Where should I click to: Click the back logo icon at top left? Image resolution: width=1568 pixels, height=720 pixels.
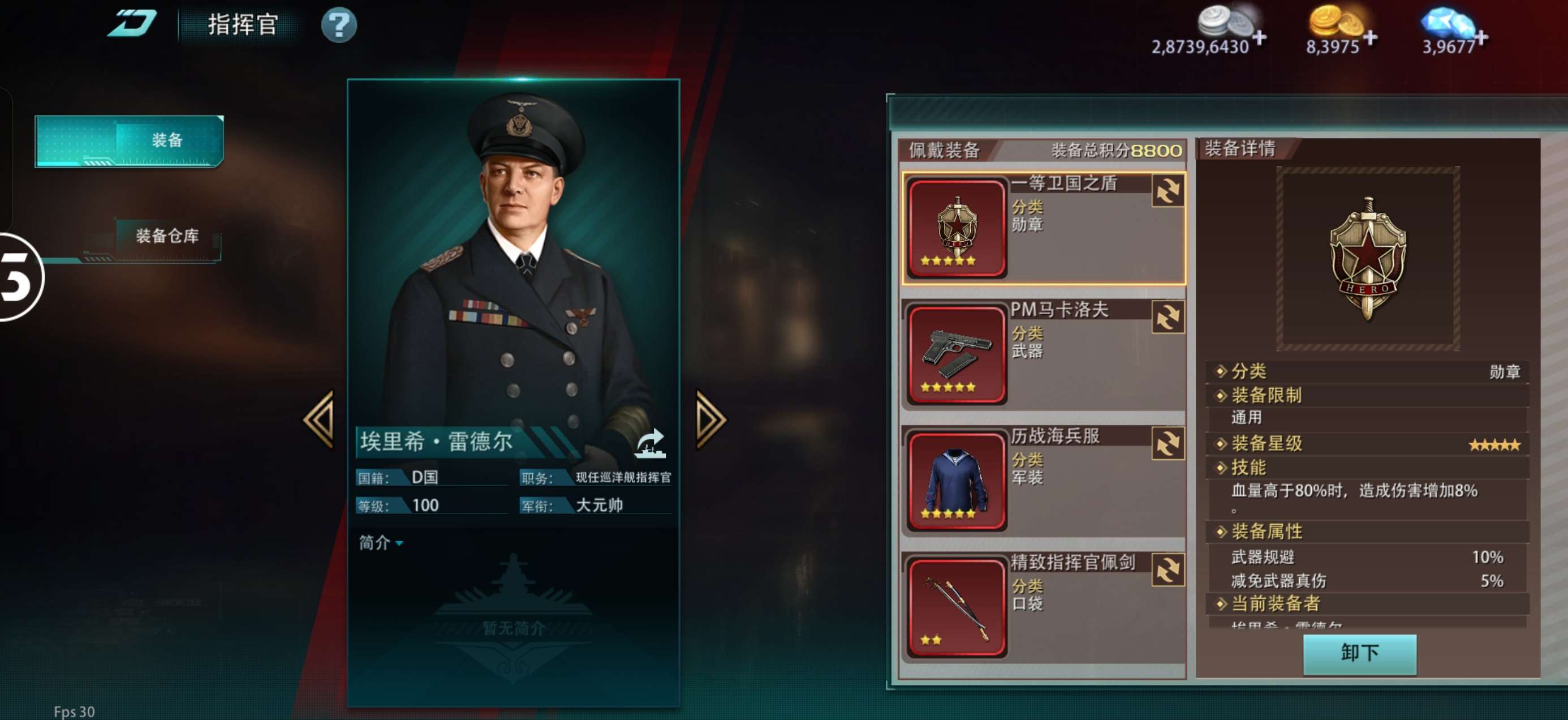tap(131, 24)
